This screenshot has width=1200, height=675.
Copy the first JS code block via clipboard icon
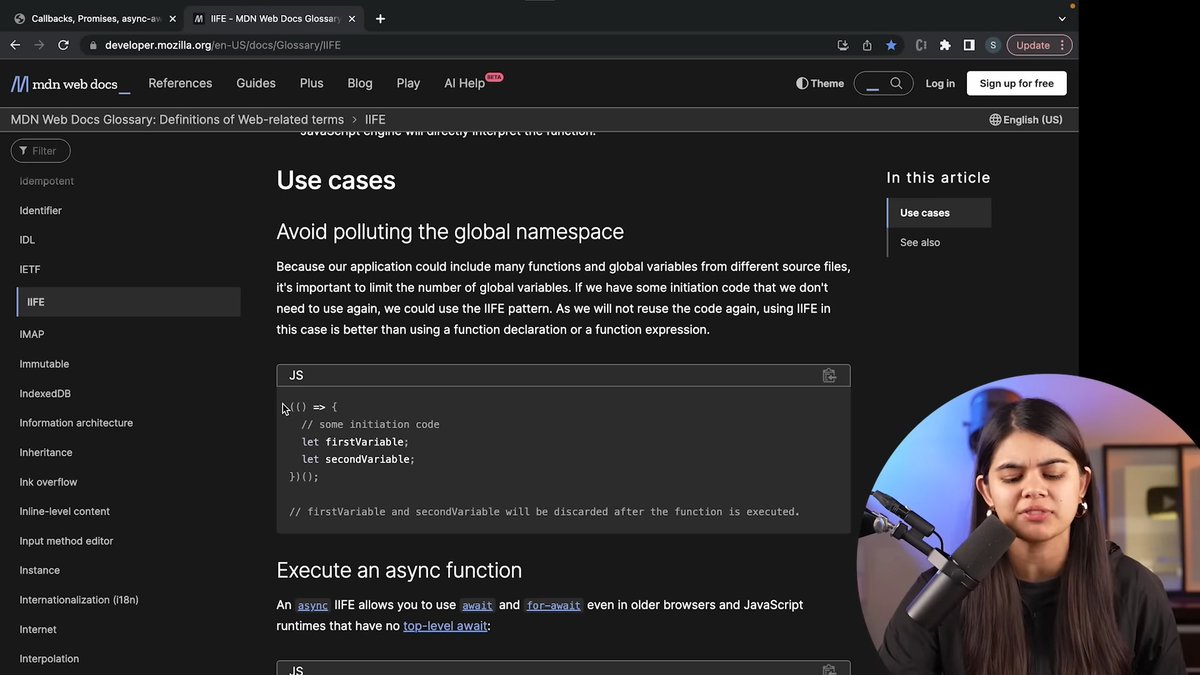point(829,375)
